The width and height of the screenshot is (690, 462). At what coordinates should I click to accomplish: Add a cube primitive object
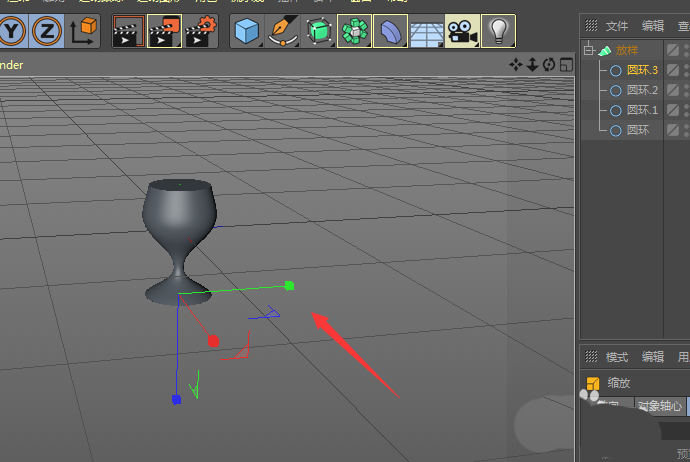point(246,32)
